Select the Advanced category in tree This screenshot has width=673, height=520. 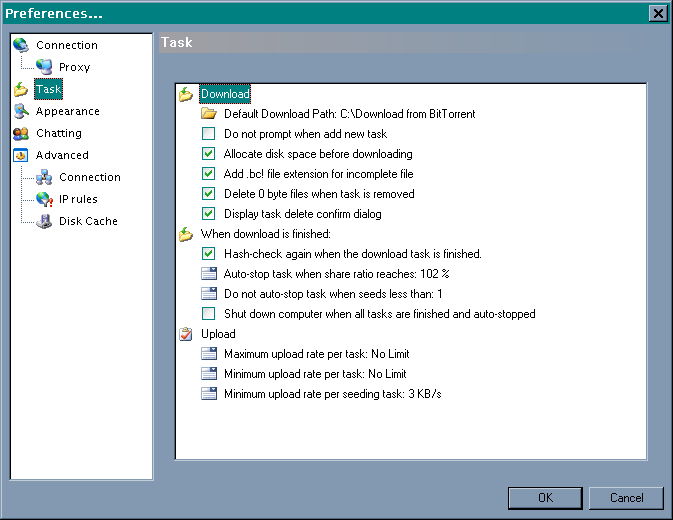(62, 155)
